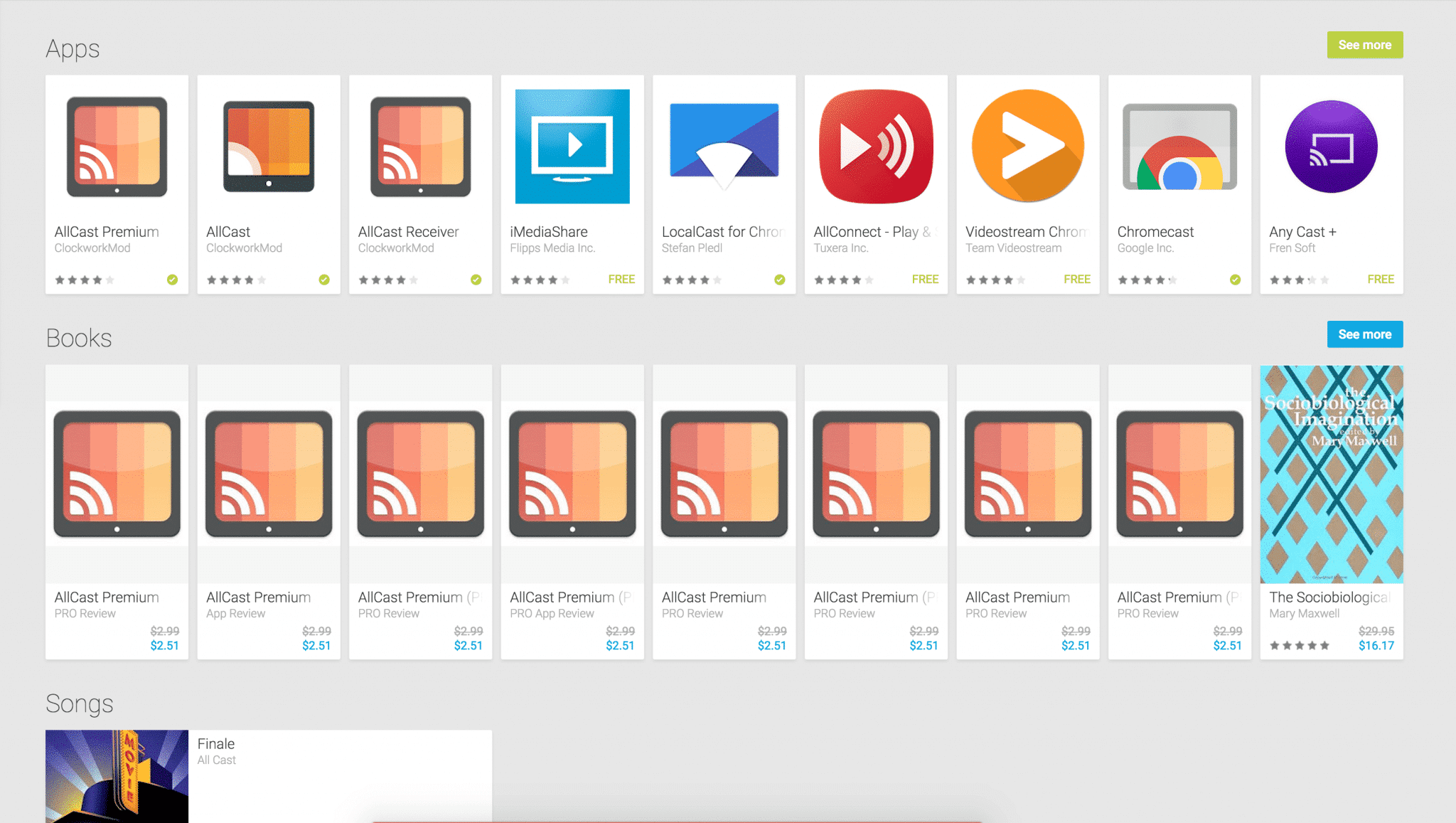Open the Any Cast + title link
The width and height of the screenshot is (1456, 823).
pos(1302,232)
